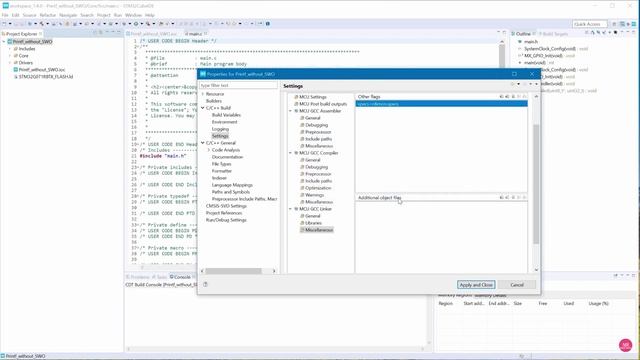Expand the Drivers folder in Project Explorer
The height and width of the screenshot is (360, 640).
(x=10, y=62)
